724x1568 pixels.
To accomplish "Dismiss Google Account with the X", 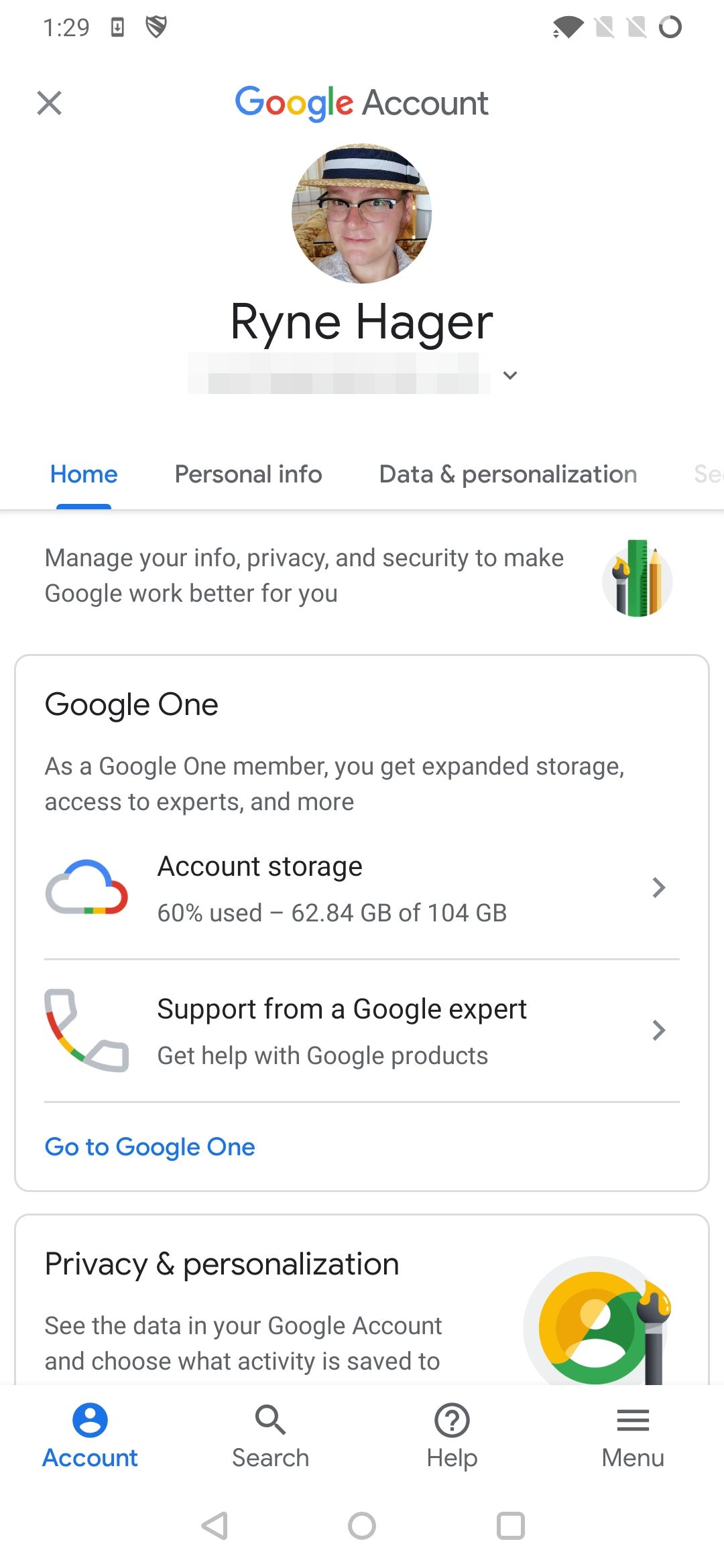I will tap(49, 103).
